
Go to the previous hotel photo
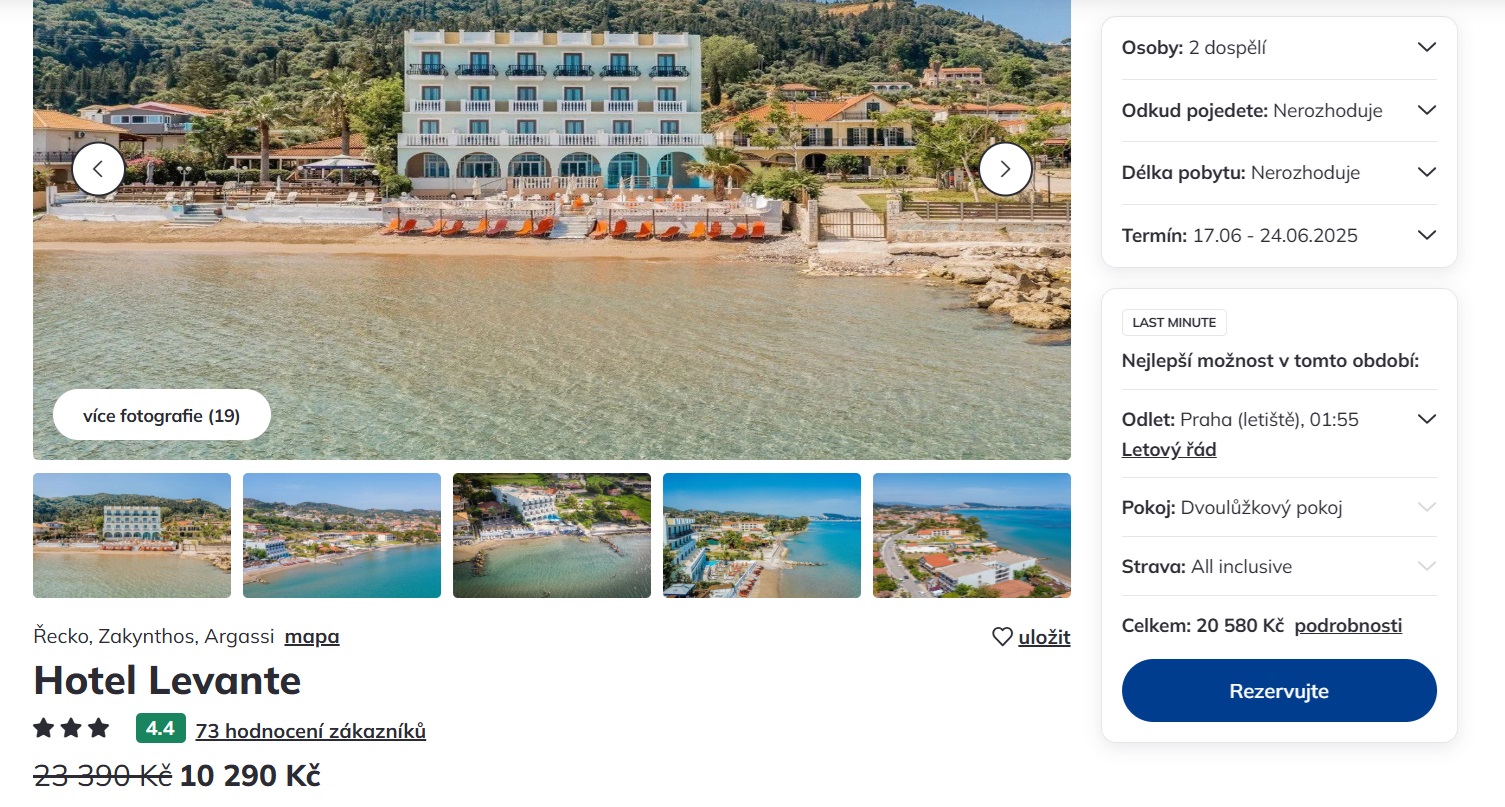coord(98,169)
